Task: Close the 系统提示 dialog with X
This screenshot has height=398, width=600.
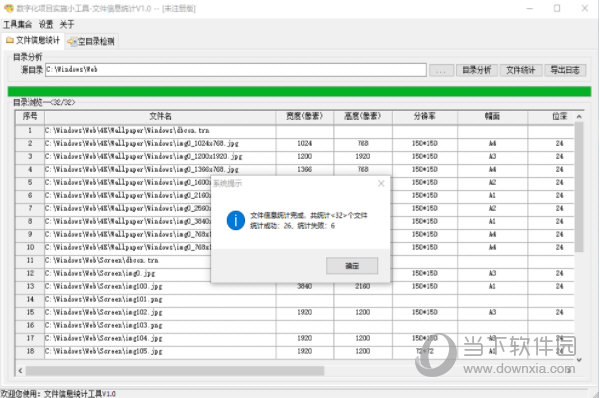Action: [381, 184]
